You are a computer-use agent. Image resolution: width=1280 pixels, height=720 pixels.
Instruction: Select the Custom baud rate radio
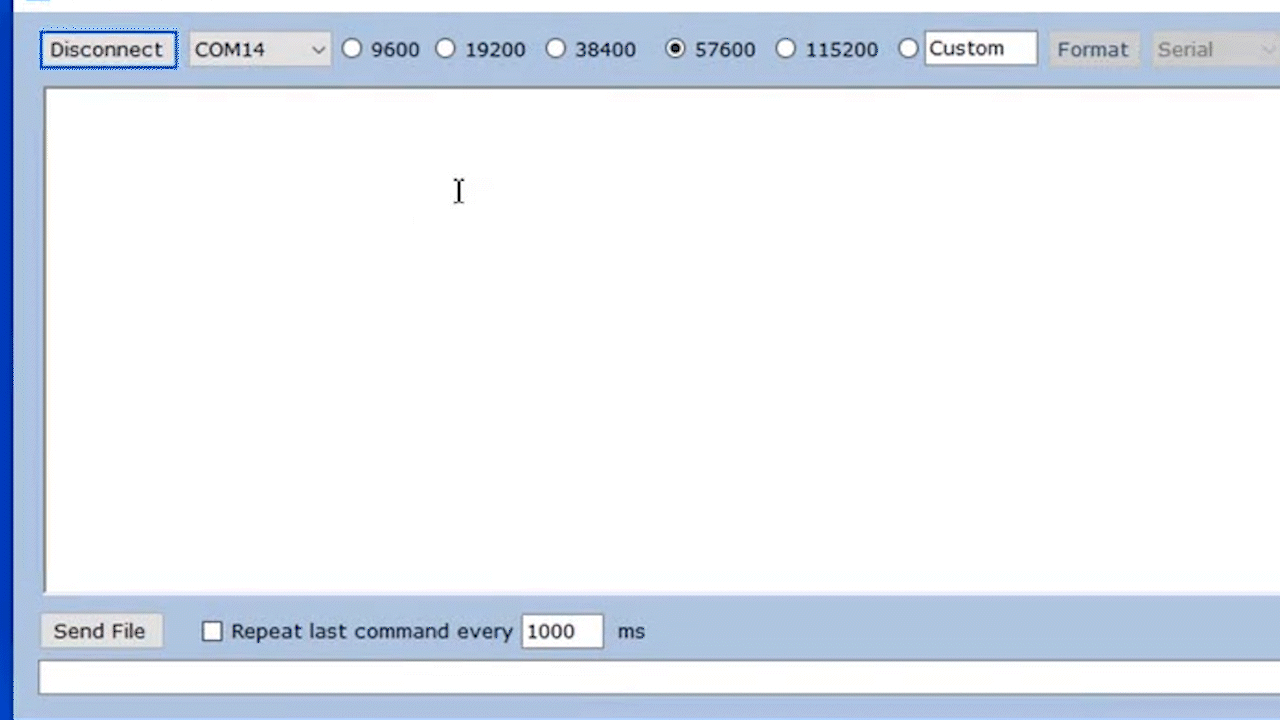click(x=908, y=48)
